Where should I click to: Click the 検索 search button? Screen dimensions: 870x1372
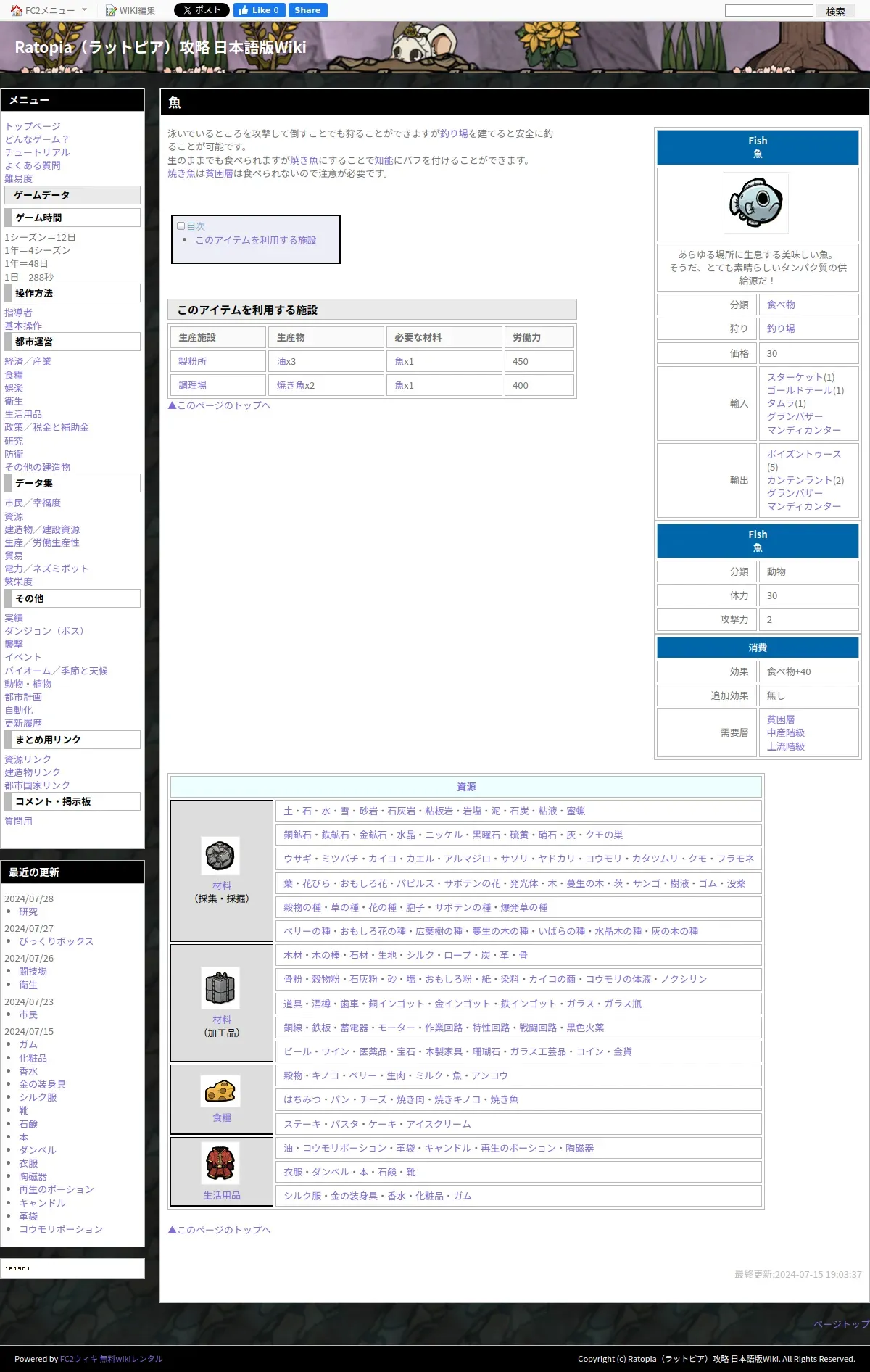[x=836, y=11]
